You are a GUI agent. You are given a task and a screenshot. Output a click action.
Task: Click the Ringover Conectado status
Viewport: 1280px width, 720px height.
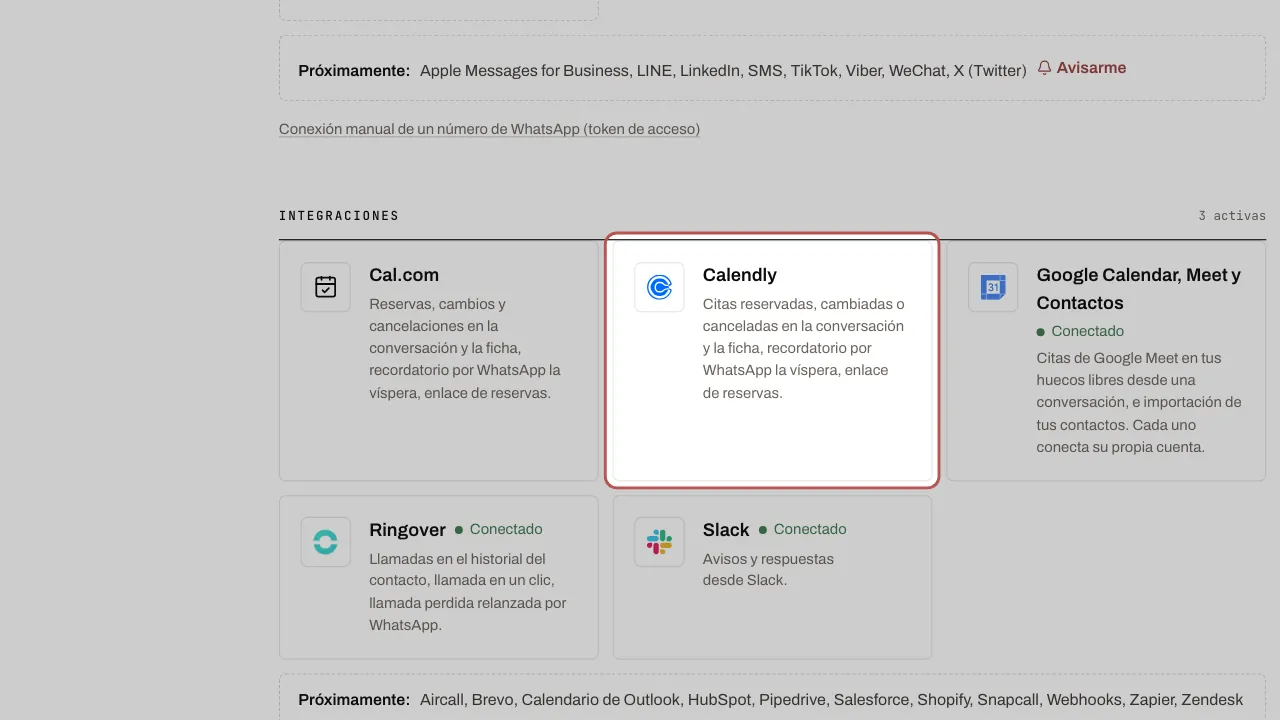[x=499, y=529]
